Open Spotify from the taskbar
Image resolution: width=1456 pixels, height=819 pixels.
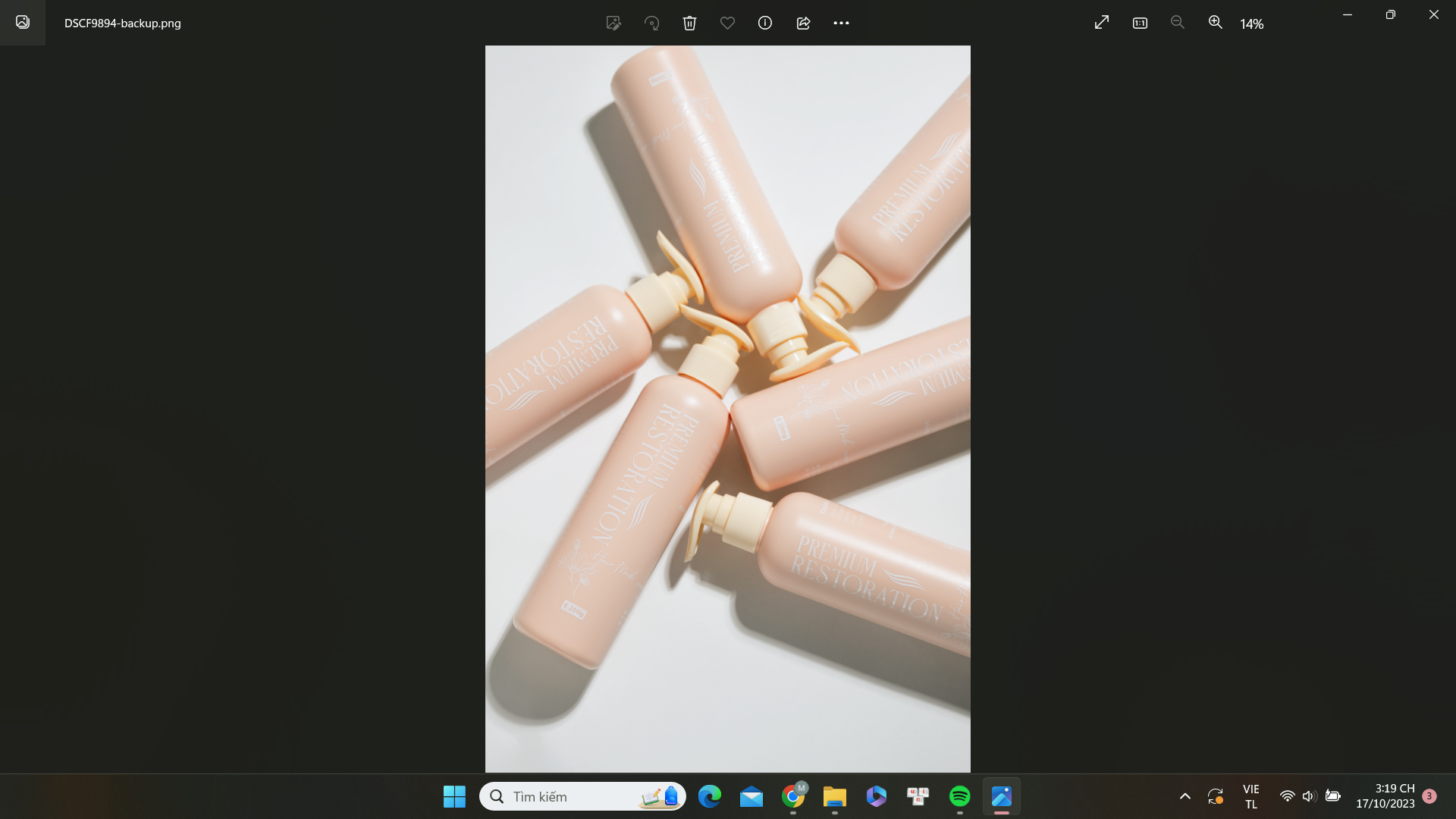(959, 796)
